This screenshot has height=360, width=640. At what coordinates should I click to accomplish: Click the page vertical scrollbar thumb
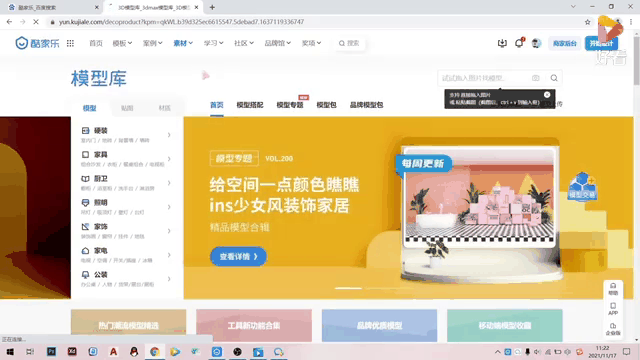point(636,60)
